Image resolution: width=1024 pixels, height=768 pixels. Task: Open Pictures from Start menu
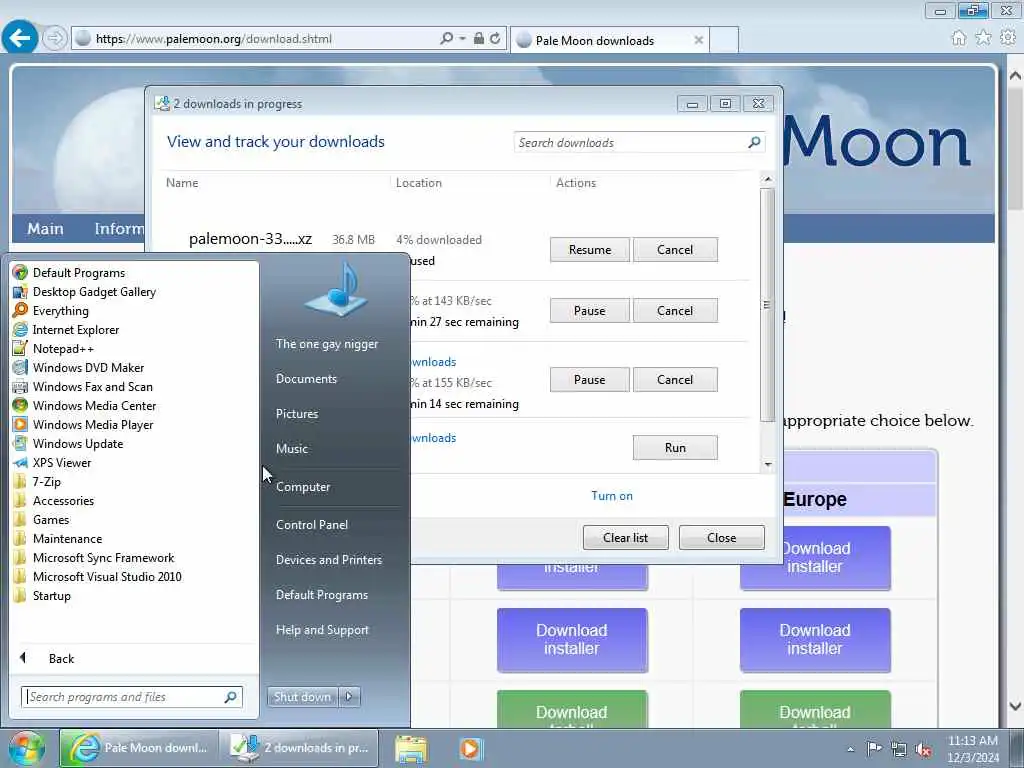coord(296,414)
